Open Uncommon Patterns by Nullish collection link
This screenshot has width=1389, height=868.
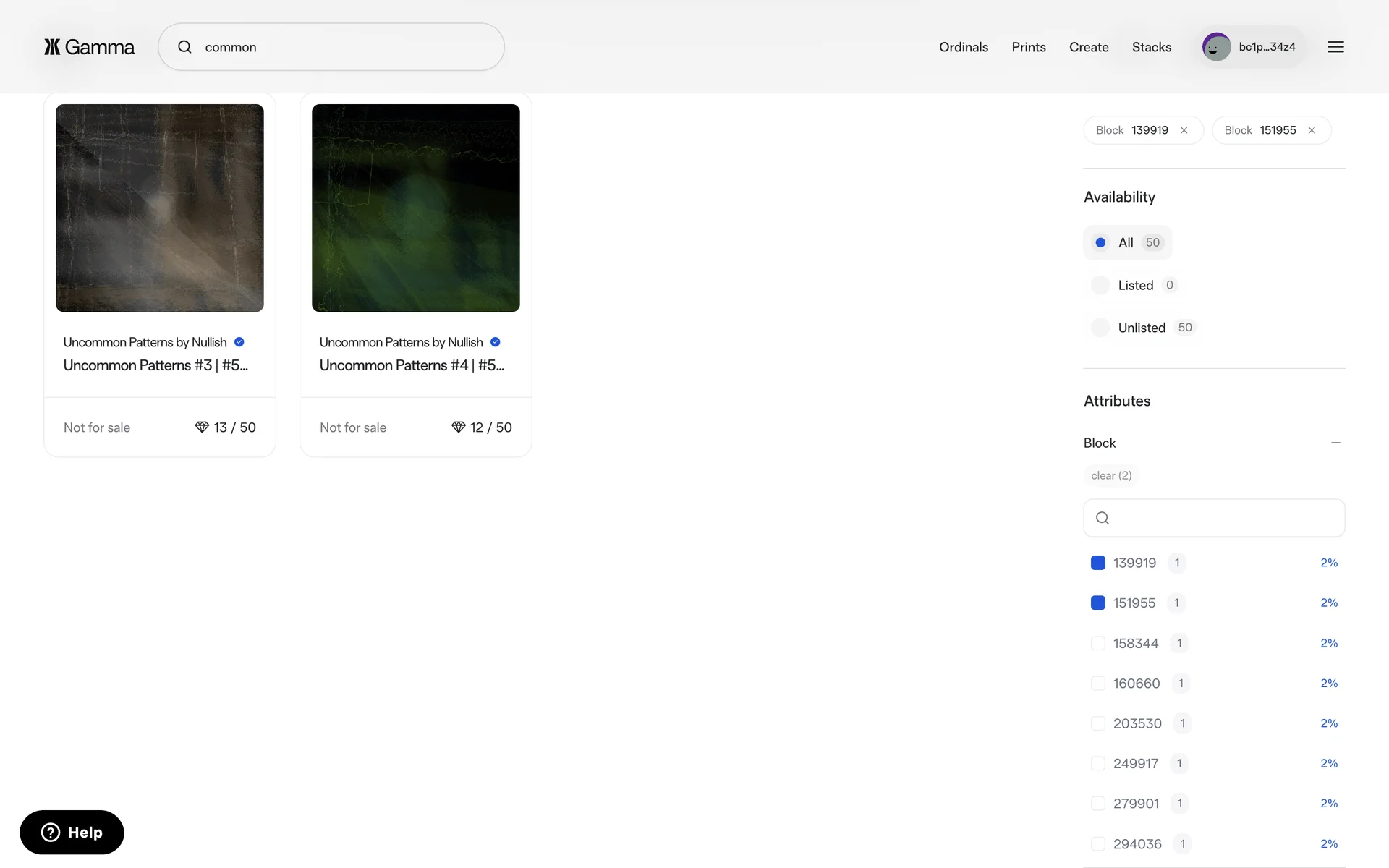coord(145,342)
